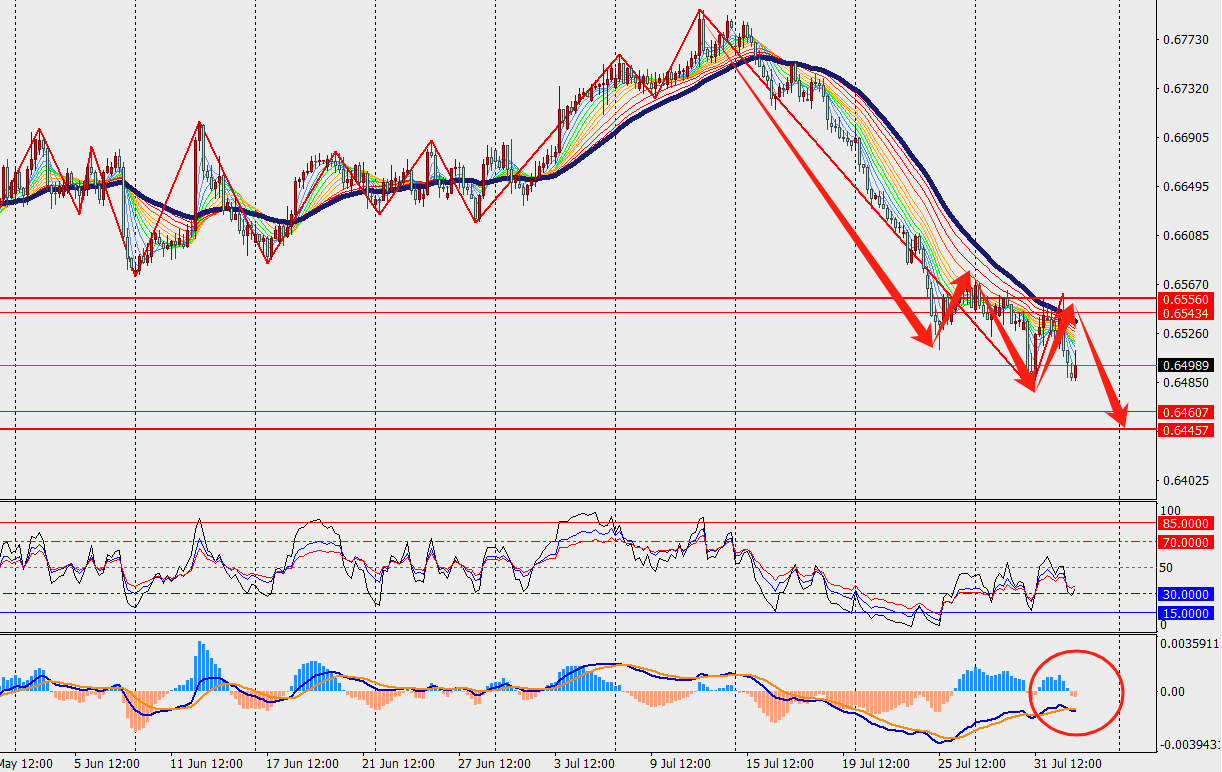Click the red 85.0000 overbought level label
1222x772 pixels.
point(1185,523)
